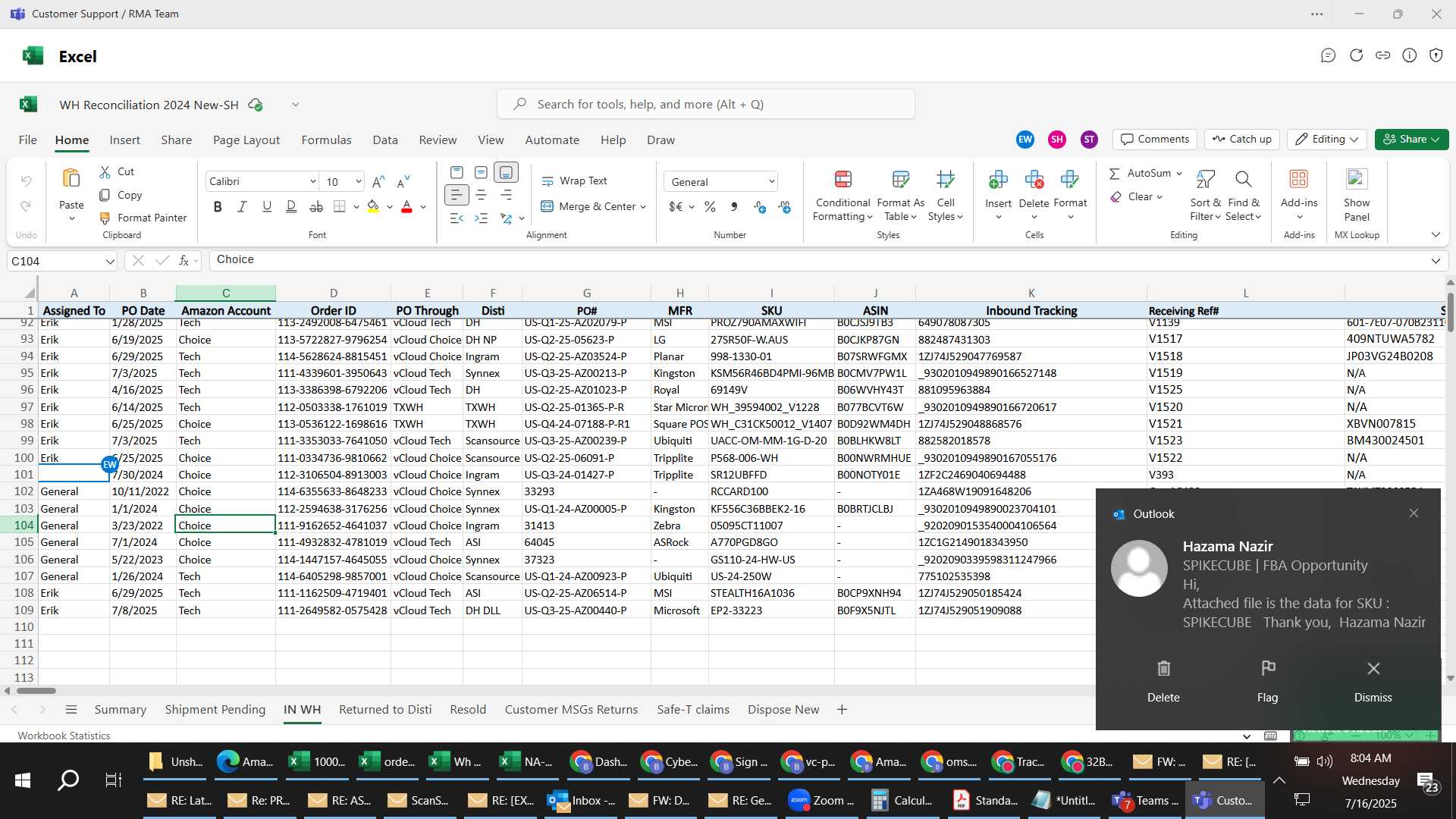Delete the Outlook notification email
The image size is (1456, 819).
[1163, 681]
